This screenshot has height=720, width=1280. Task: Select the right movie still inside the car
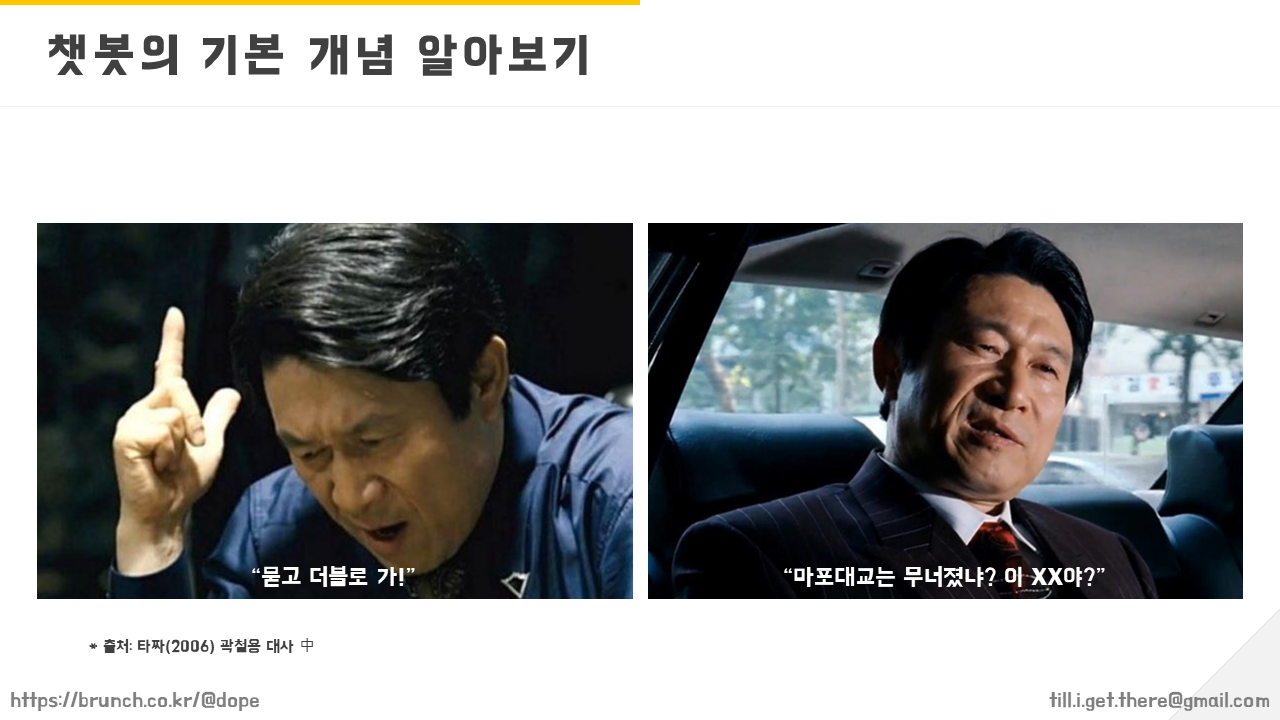pos(945,411)
